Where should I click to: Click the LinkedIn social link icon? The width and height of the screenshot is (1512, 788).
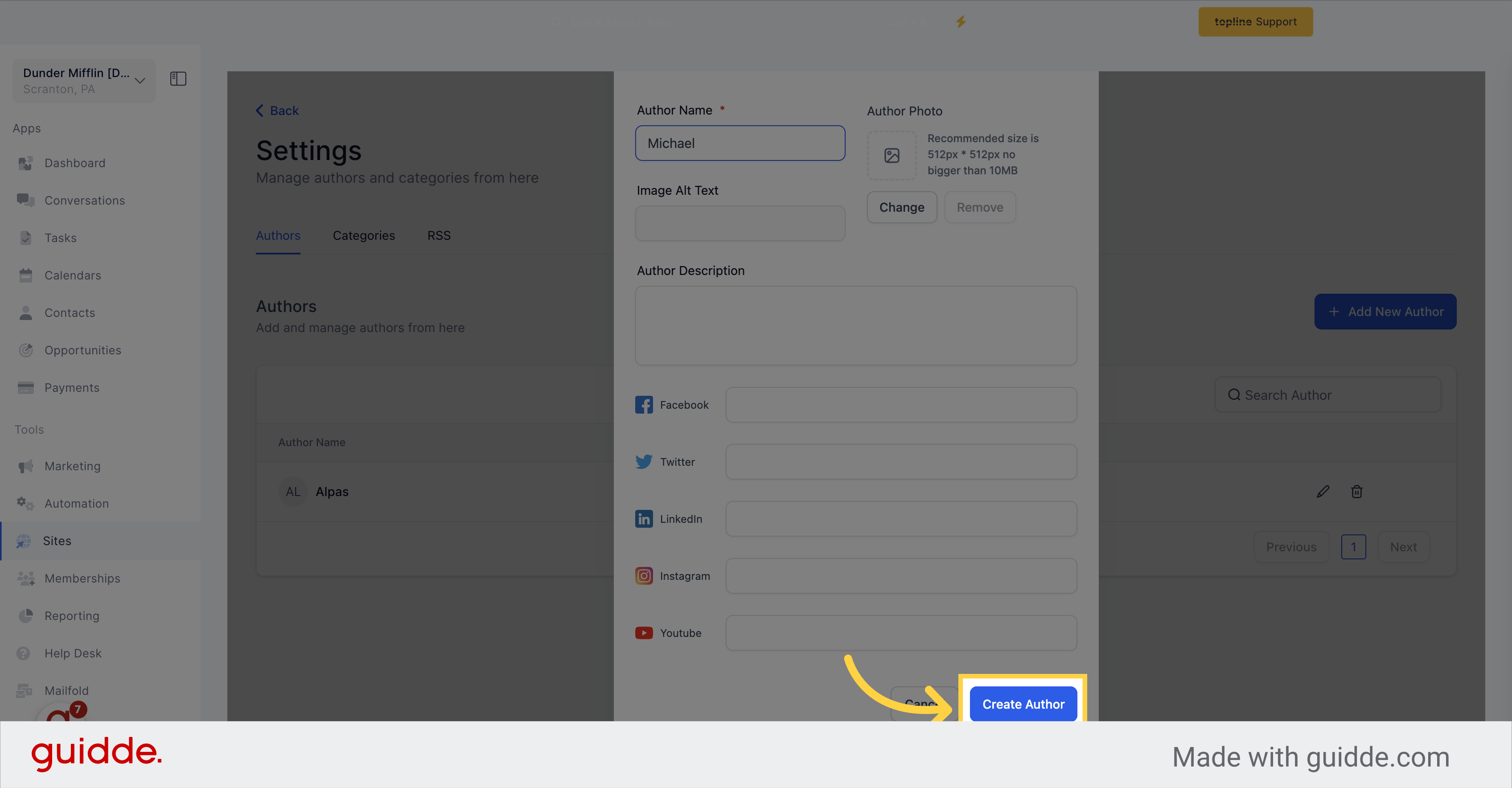click(644, 519)
